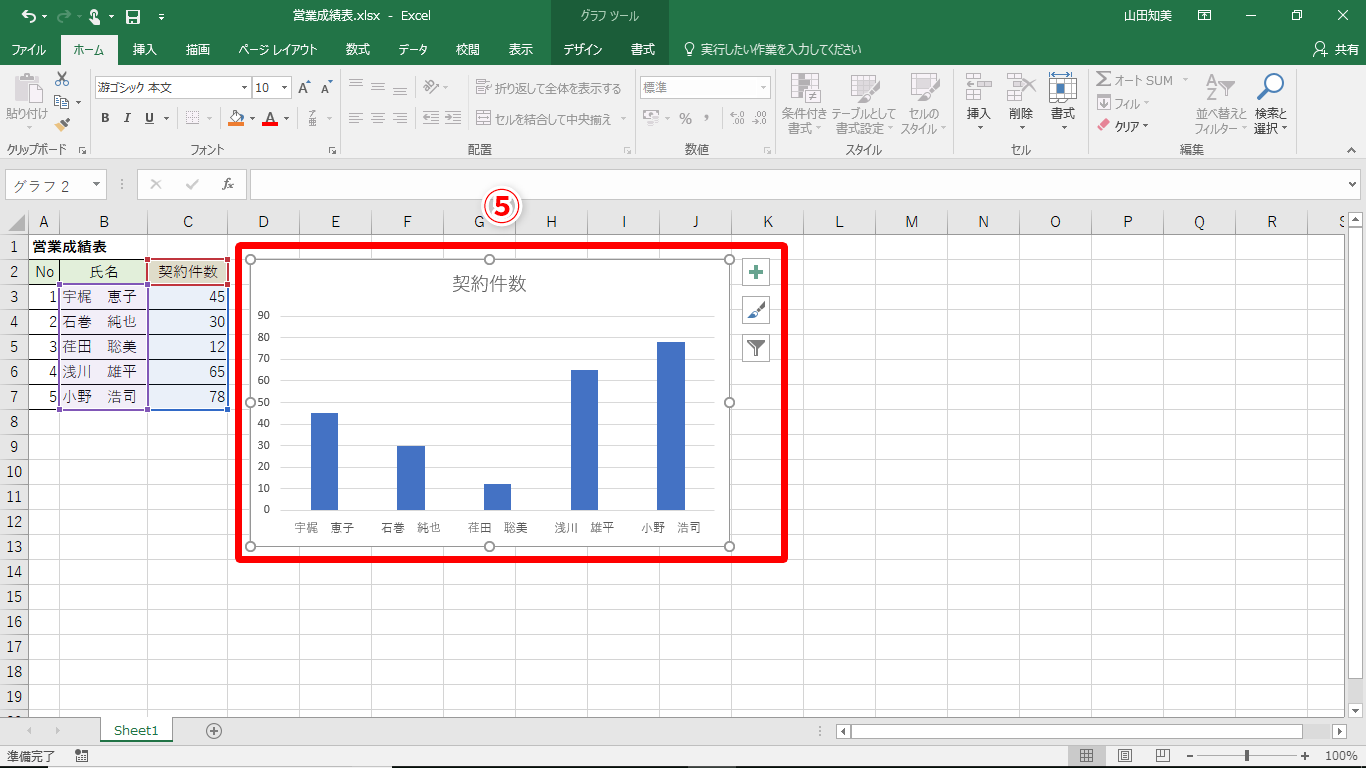
Task: Open the ファイル tab
Action: coord(28,49)
